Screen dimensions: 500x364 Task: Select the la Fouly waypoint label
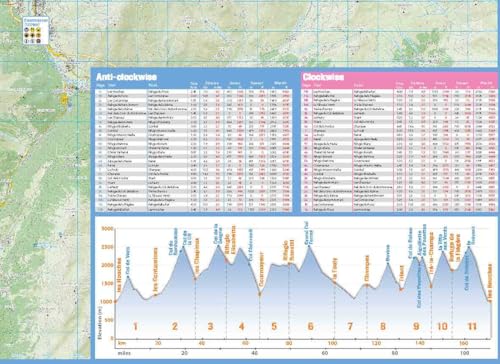pos(335,268)
